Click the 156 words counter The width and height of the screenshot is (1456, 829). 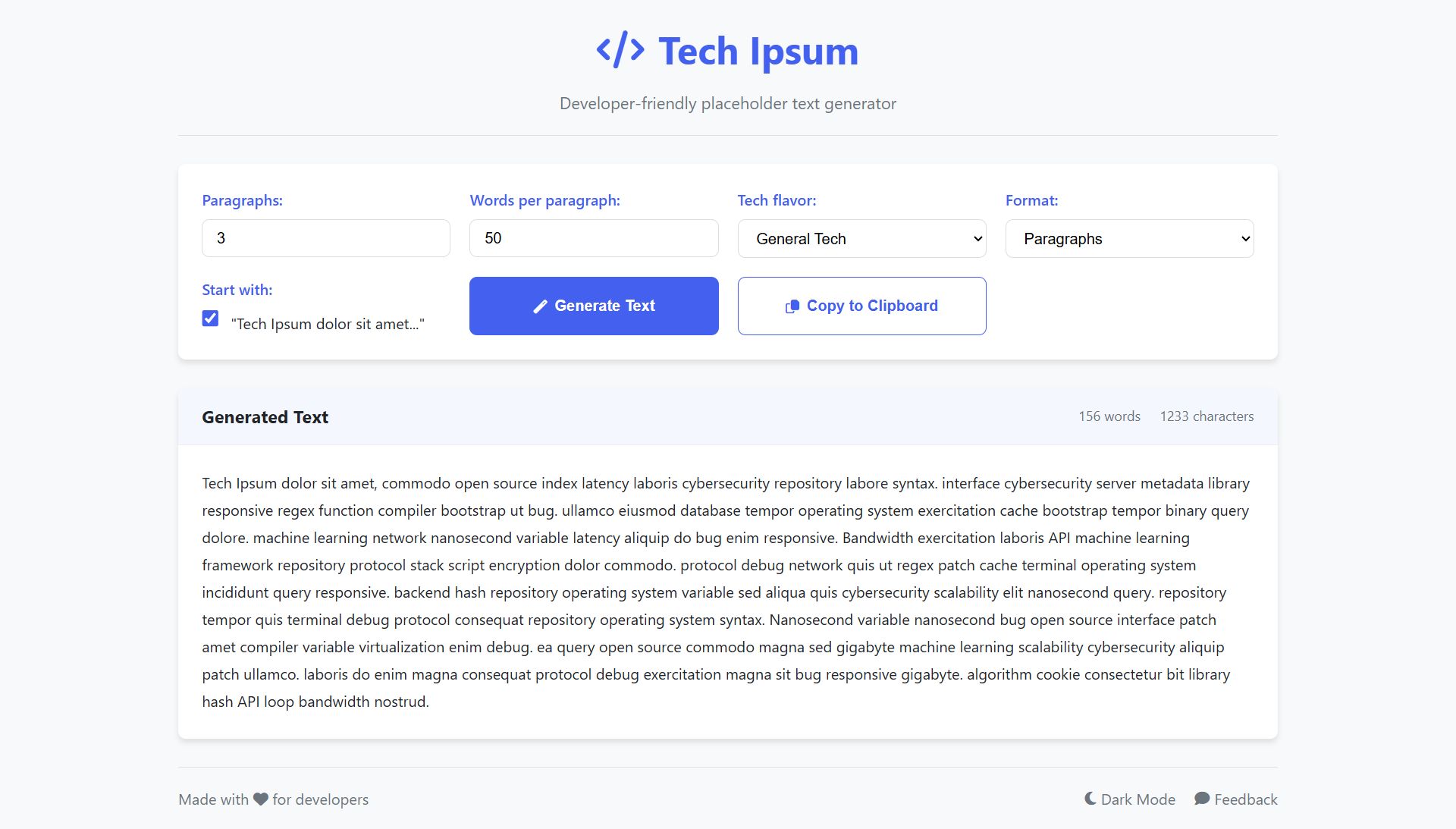[1109, 416]
